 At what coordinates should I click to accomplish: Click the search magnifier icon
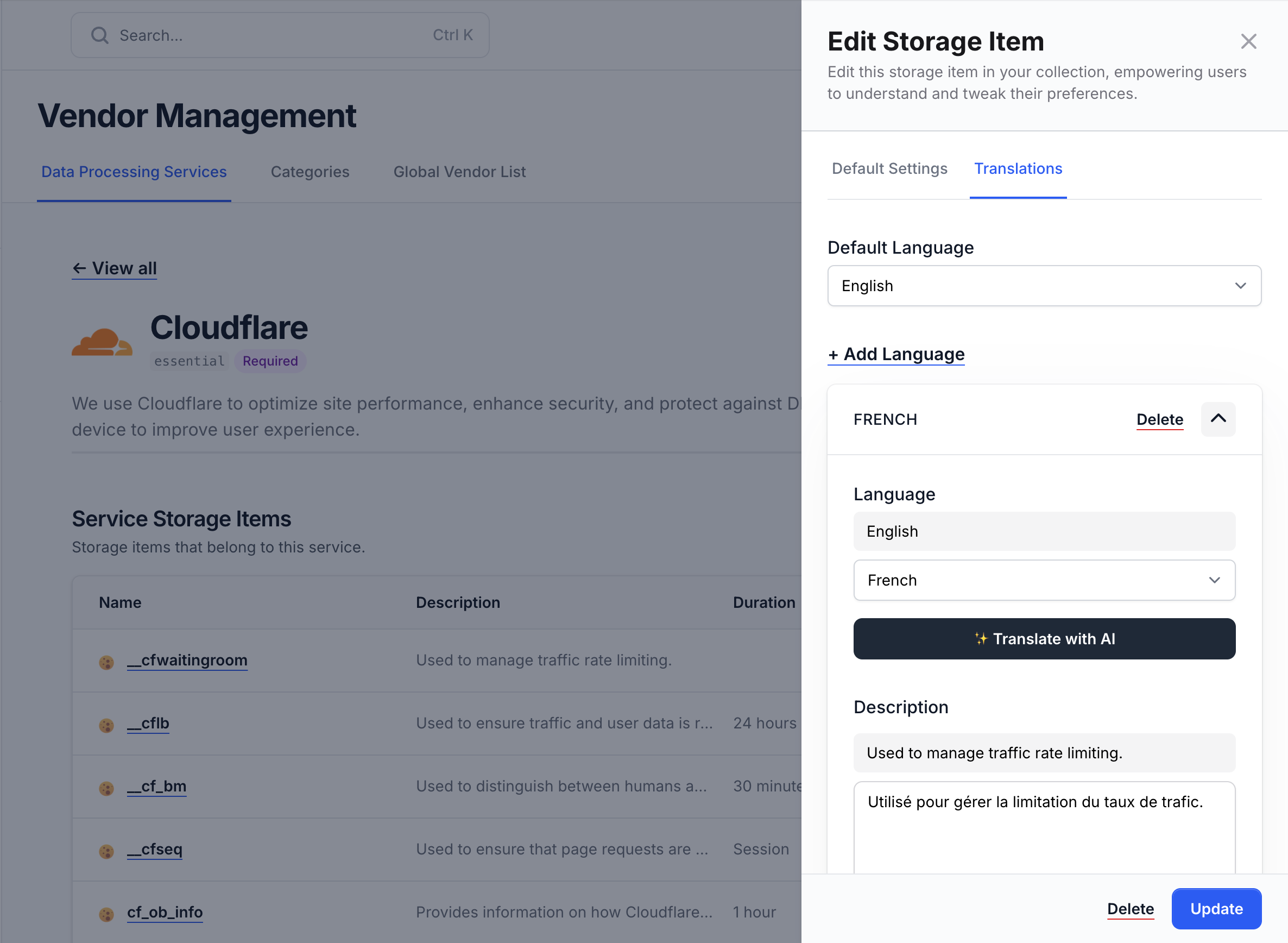(100, 35)
